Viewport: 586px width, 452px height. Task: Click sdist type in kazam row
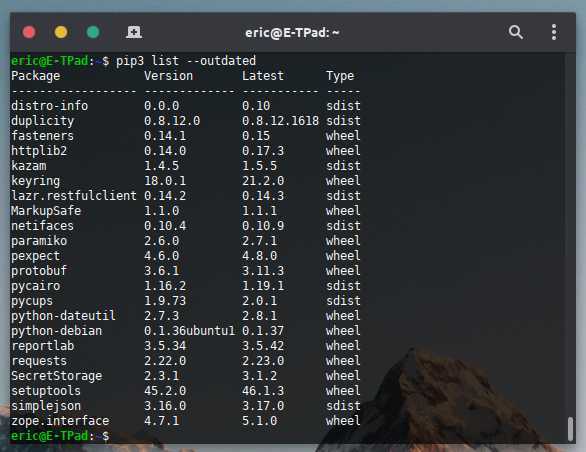point(343,166)
